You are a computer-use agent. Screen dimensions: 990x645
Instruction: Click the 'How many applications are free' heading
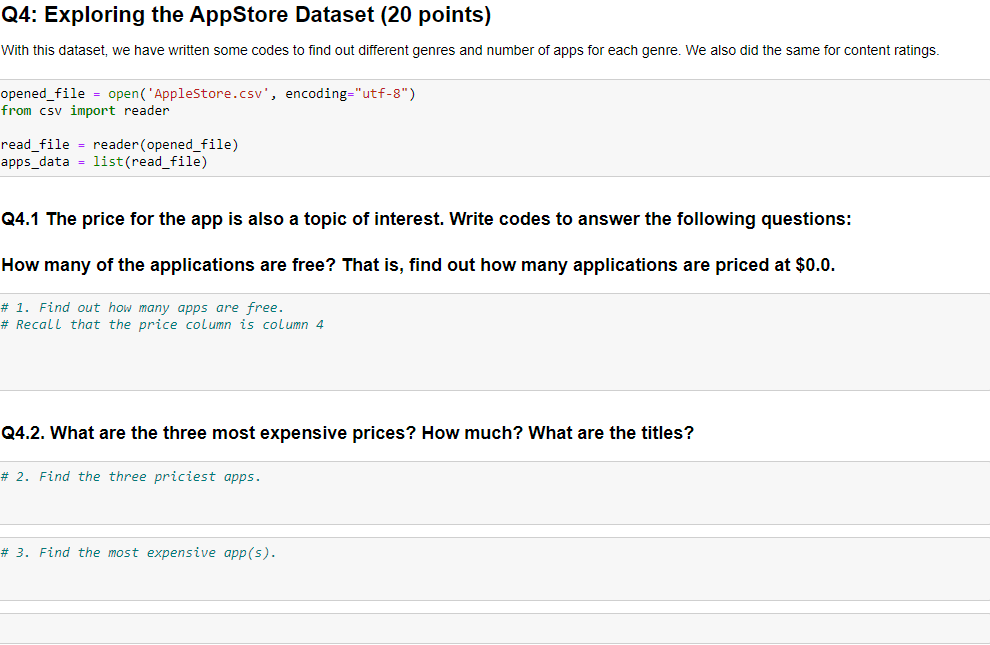tap(418, 265)
